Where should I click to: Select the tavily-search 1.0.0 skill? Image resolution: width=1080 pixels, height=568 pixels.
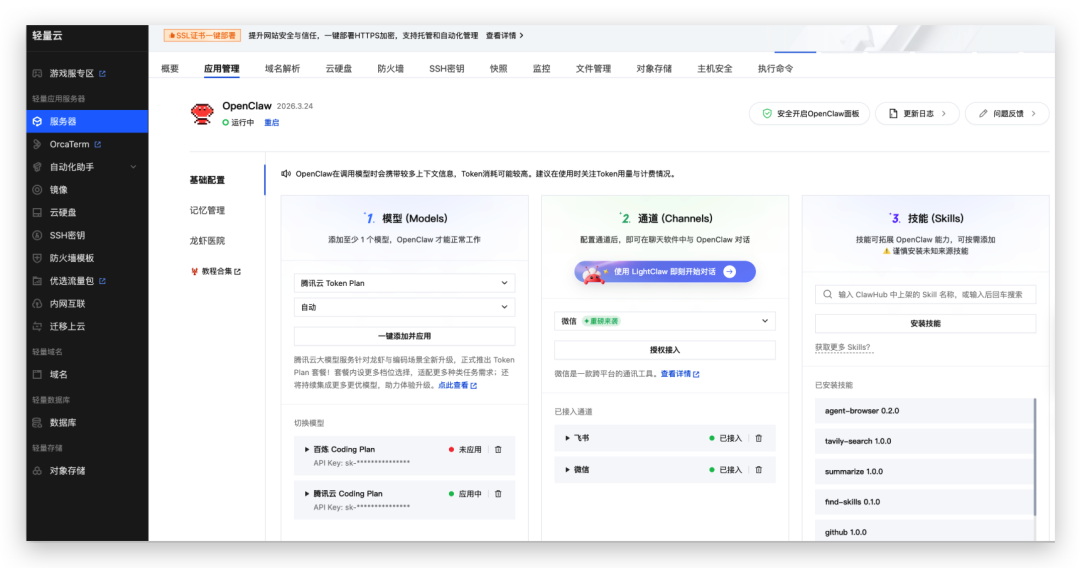(x=924, y=441)
